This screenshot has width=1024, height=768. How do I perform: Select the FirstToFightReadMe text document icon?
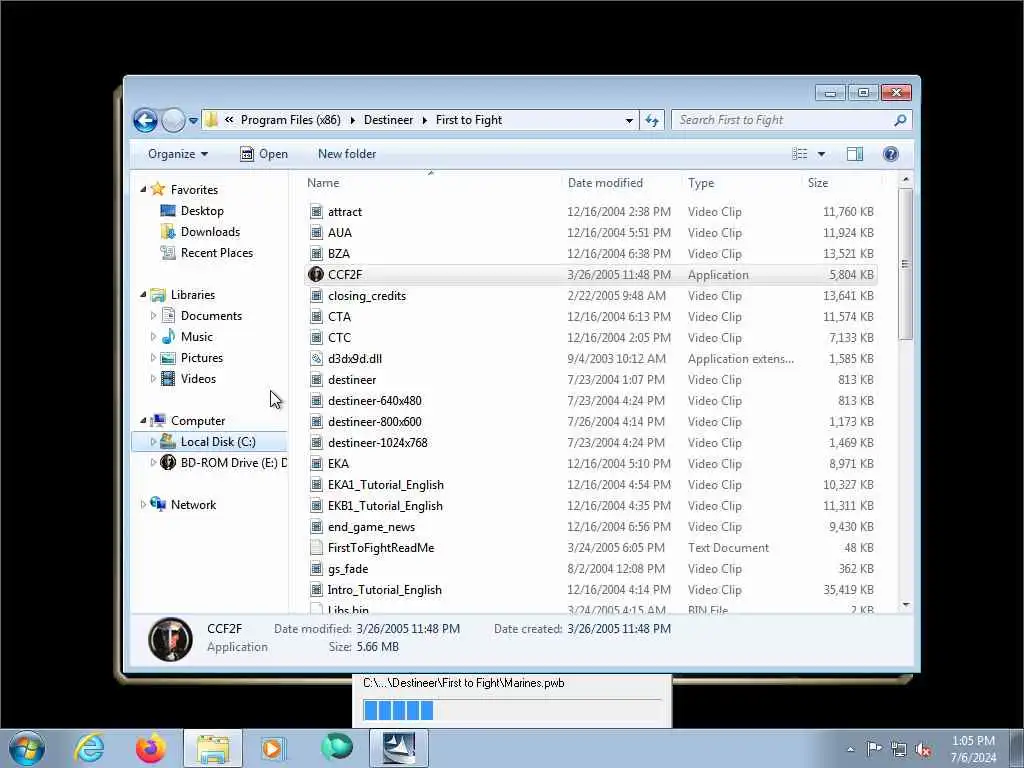[316, 548]
